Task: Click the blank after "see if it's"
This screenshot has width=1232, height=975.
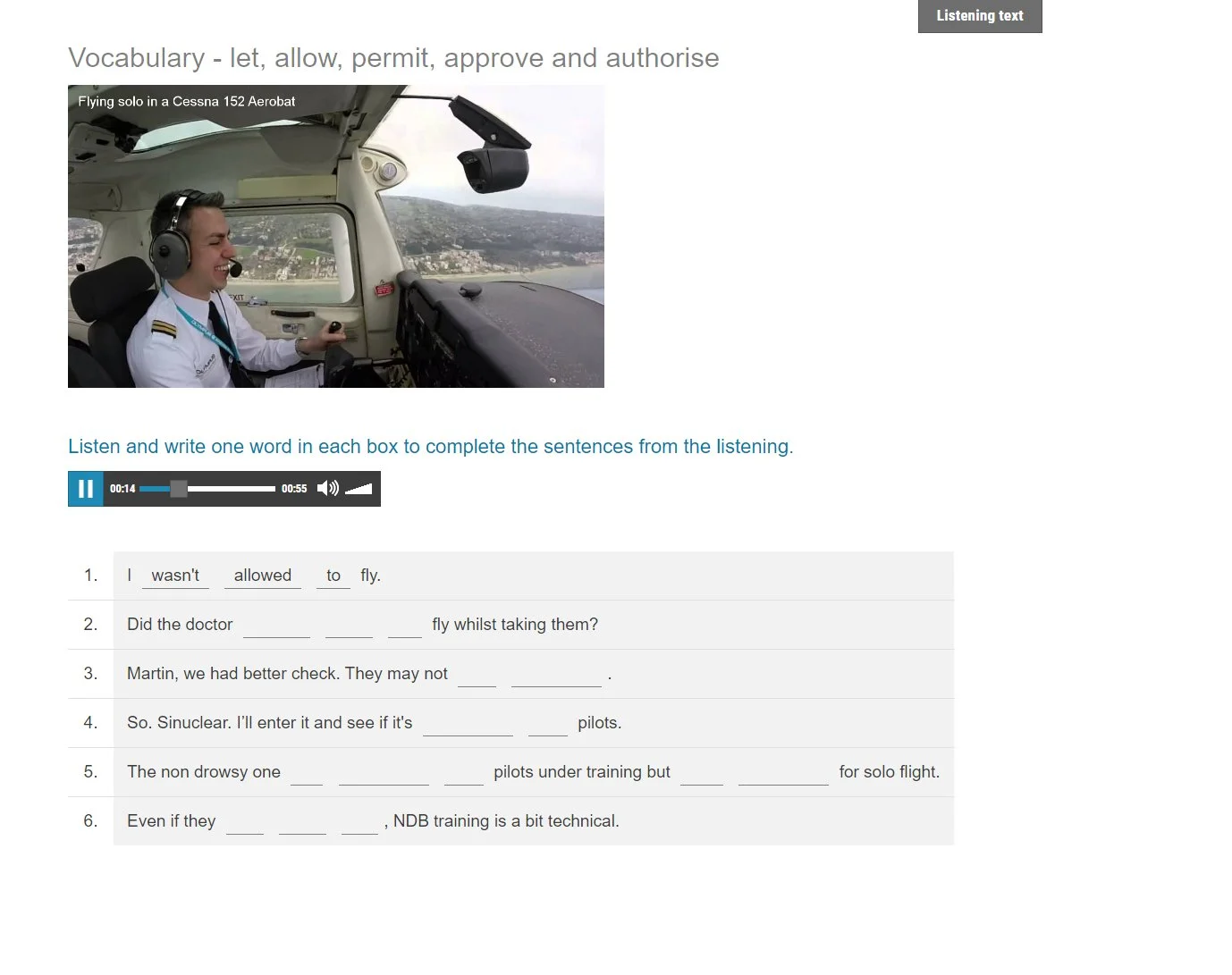Action: 468,723
